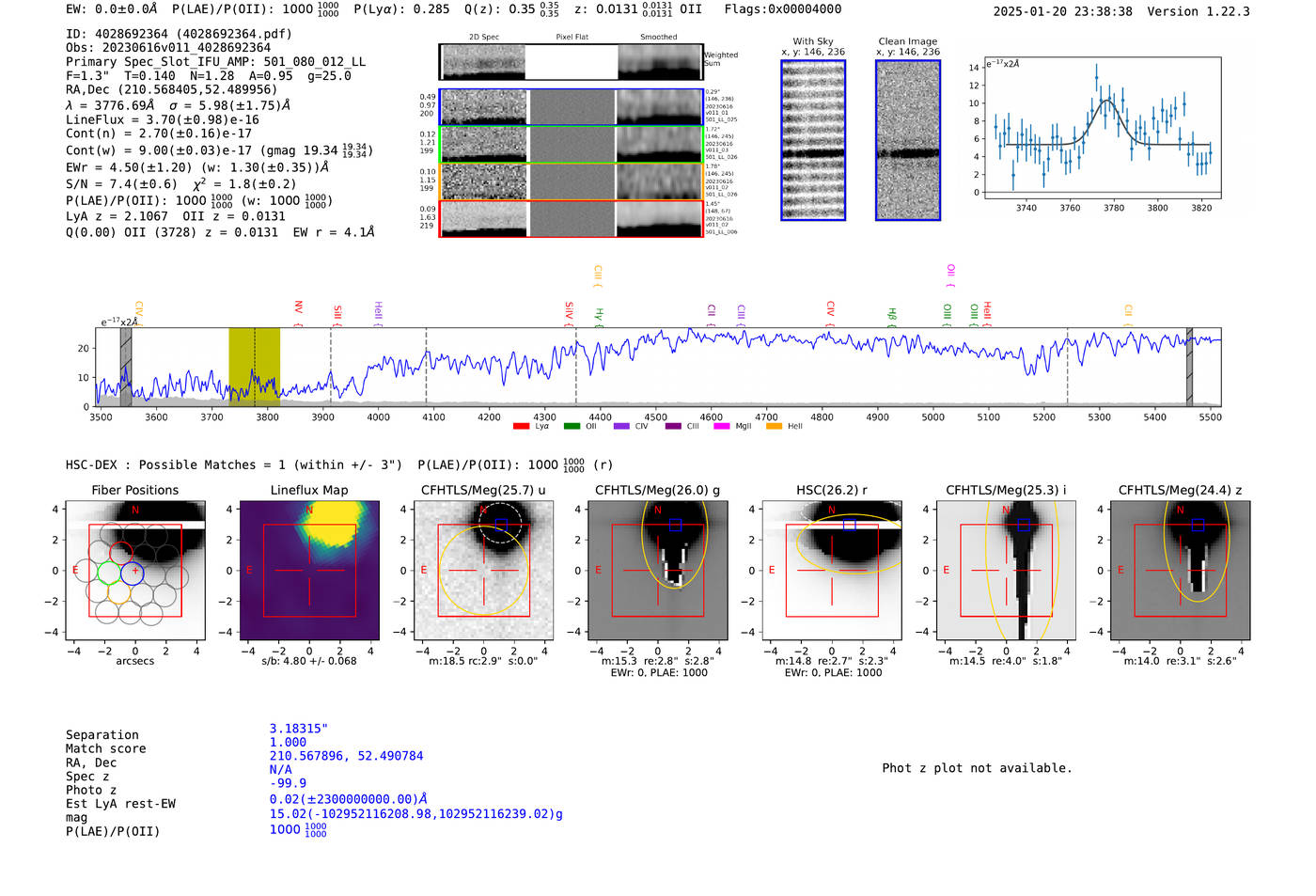The image size is (1316, 896).
Task: Open the HSC(26.2) r cutout
Action: 832,571
